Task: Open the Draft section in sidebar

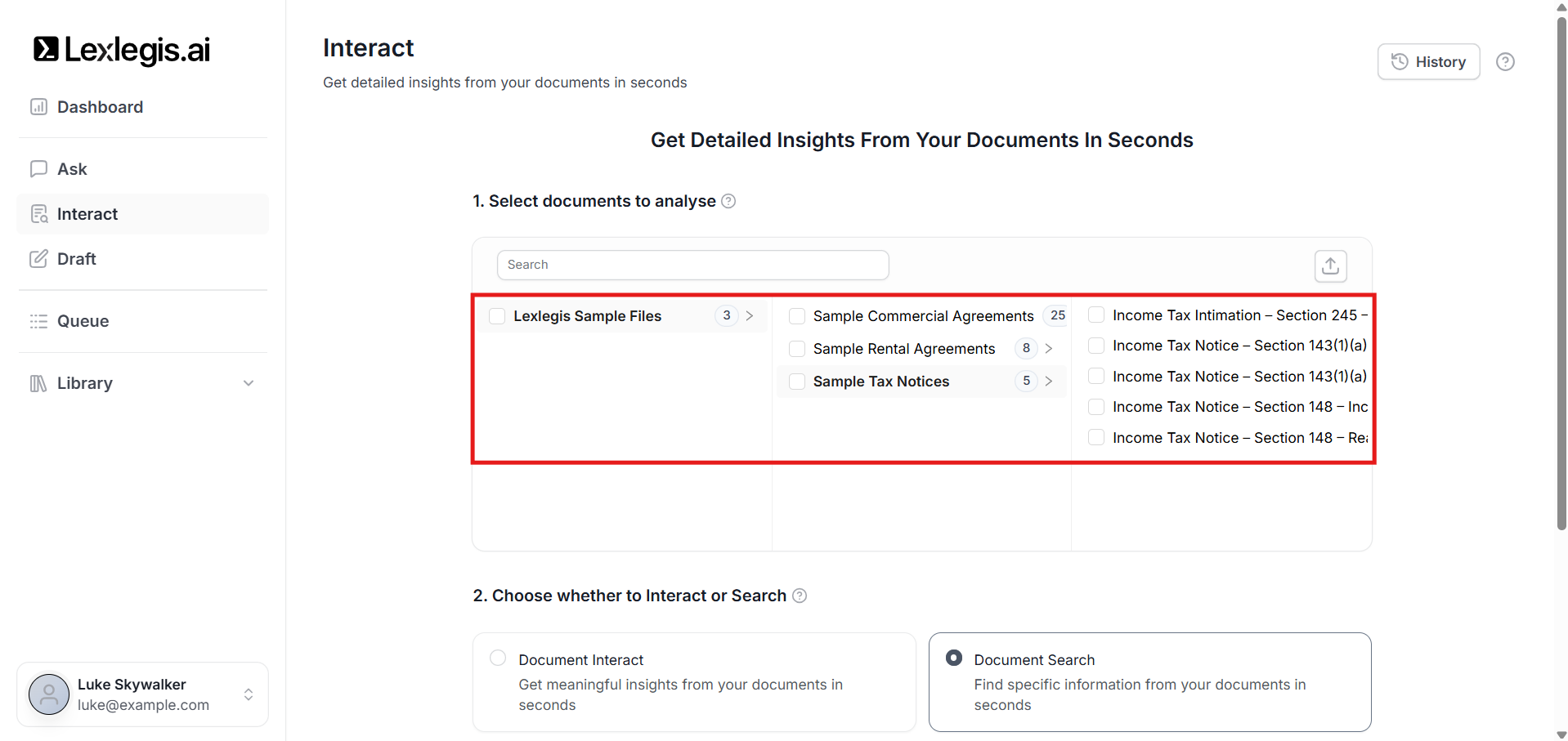Action: [77, 259]
